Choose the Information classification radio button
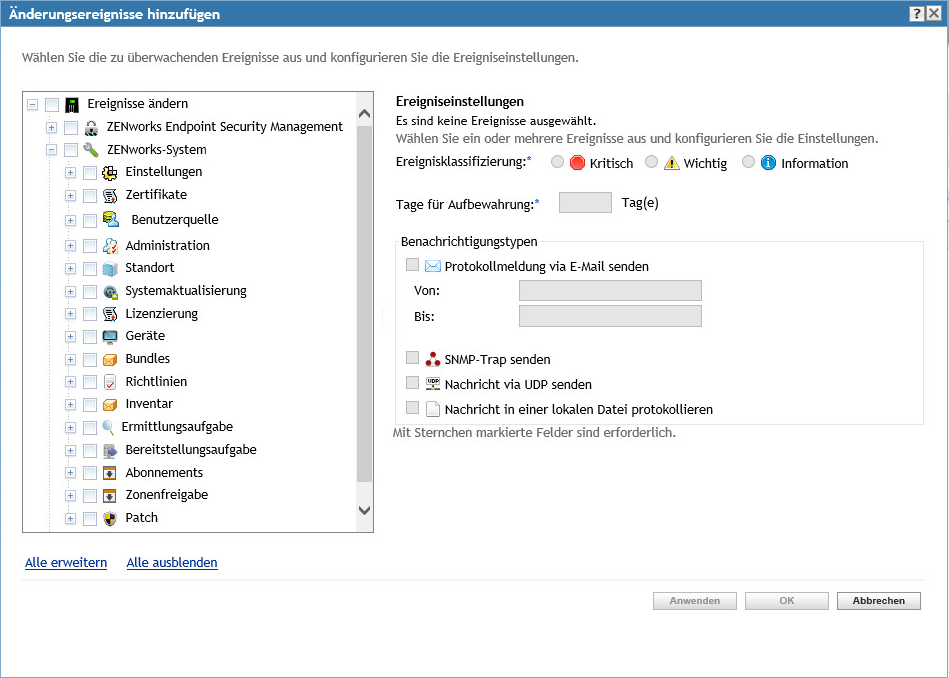 (x=748, y=162)
